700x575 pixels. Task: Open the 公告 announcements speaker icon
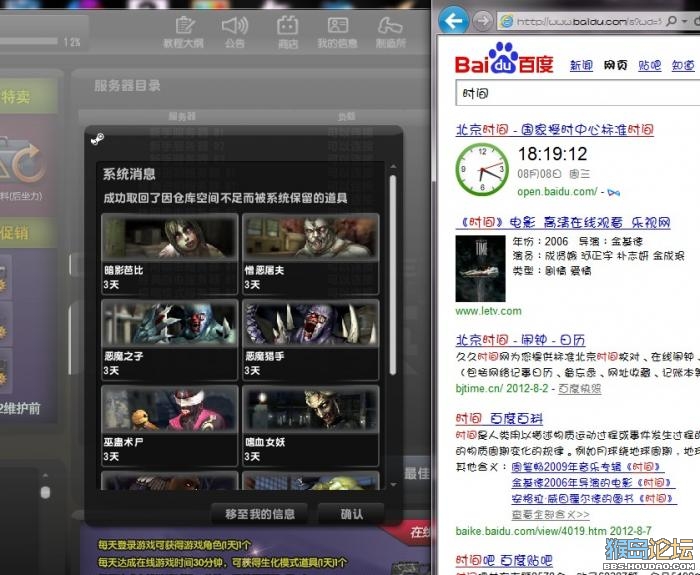pyautogui.click(x=235, y=32)
